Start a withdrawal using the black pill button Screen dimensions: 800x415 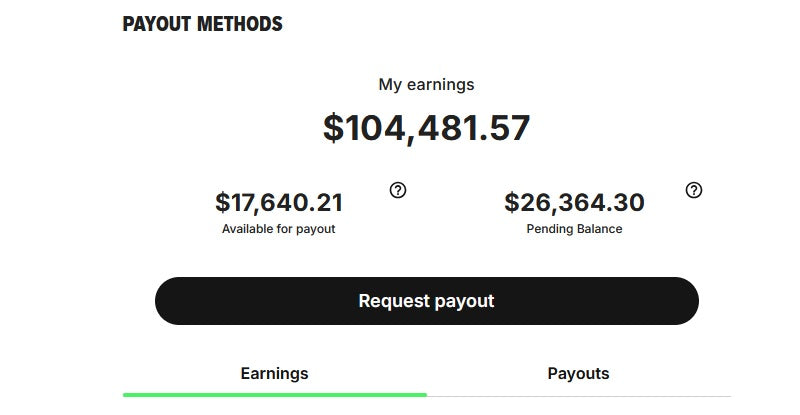427,301
